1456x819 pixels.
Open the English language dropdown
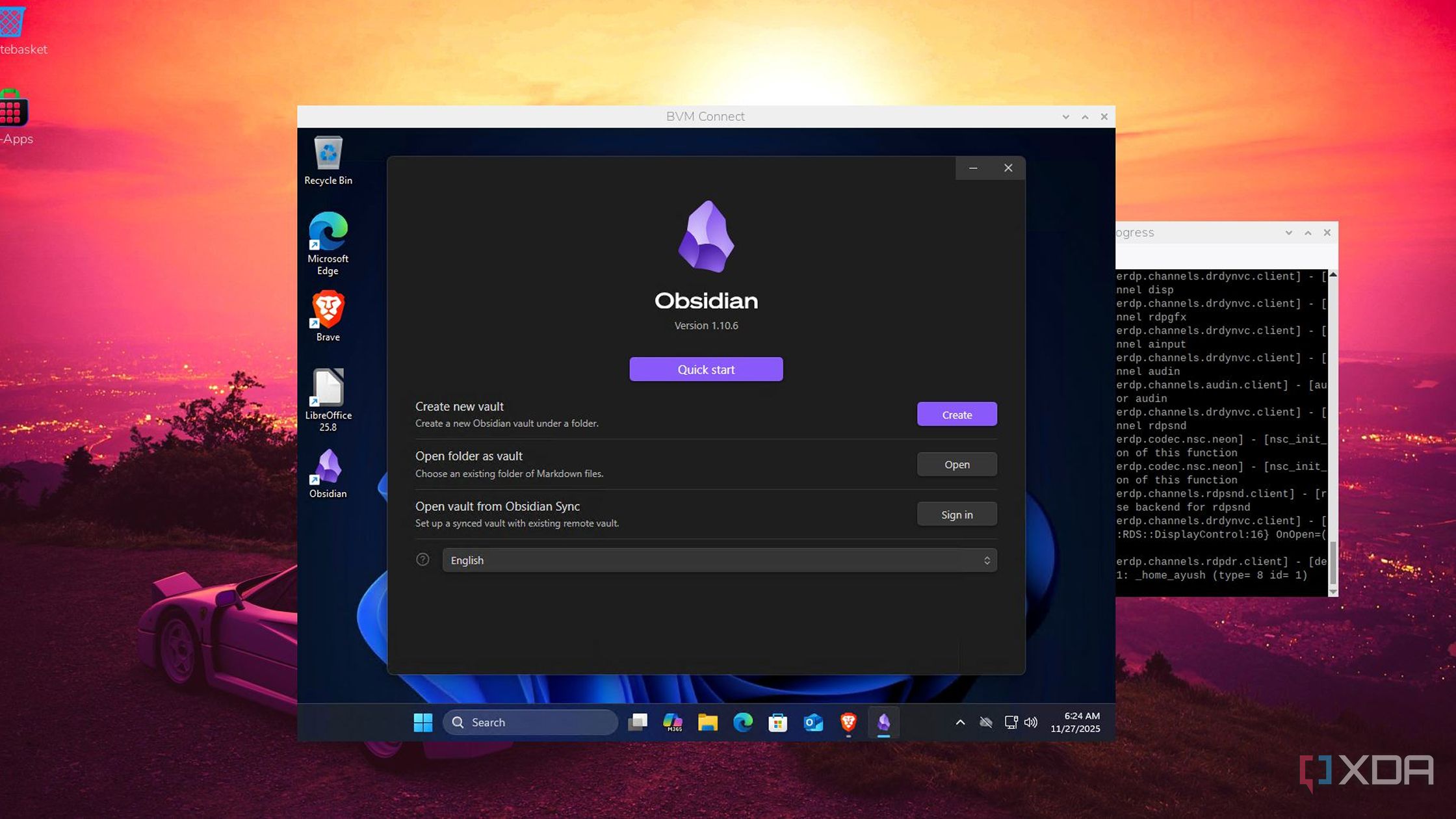click(720, 560)
